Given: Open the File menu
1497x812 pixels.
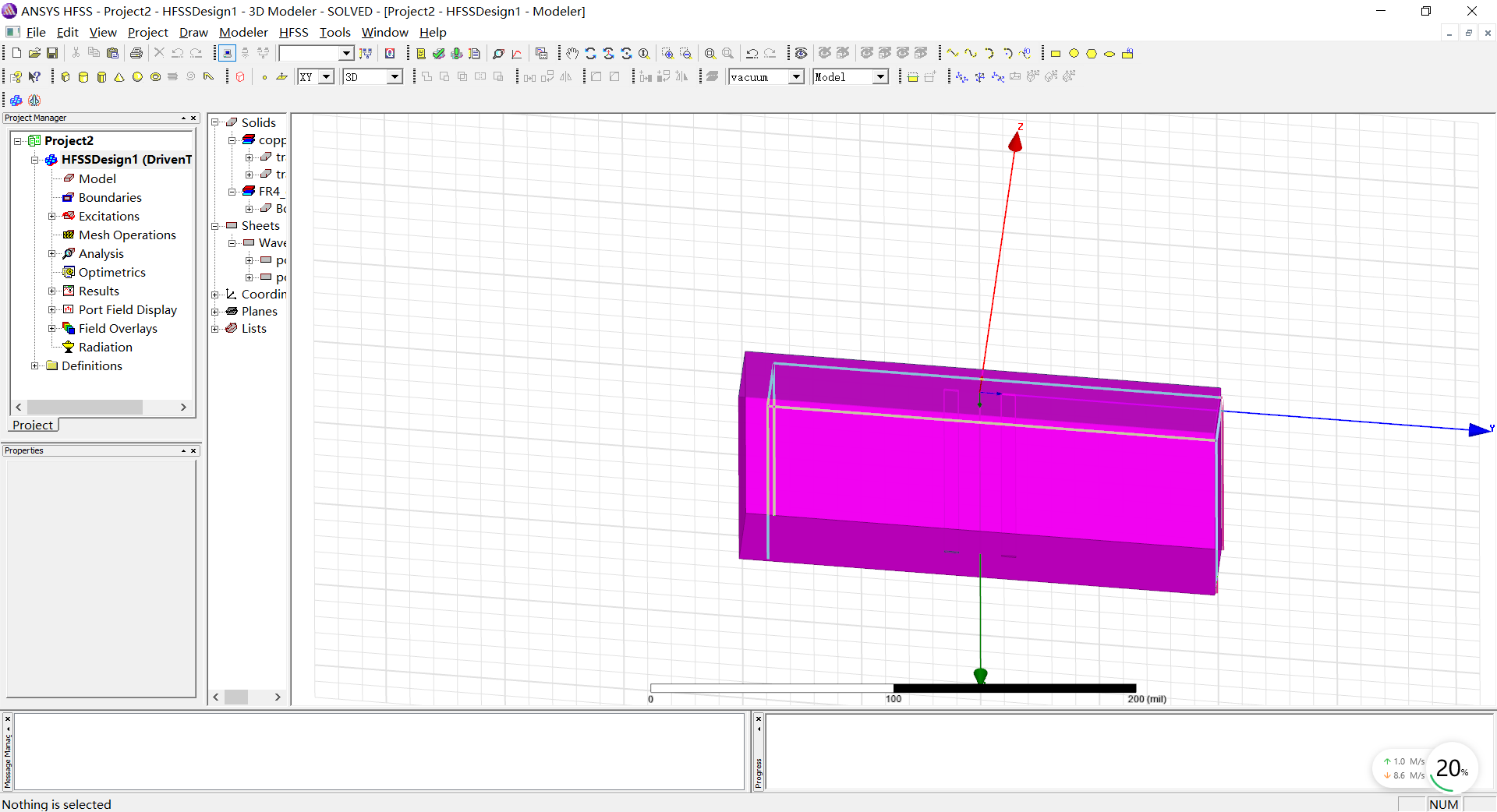Looking at the screenshot, I should [x=36, y=32].
